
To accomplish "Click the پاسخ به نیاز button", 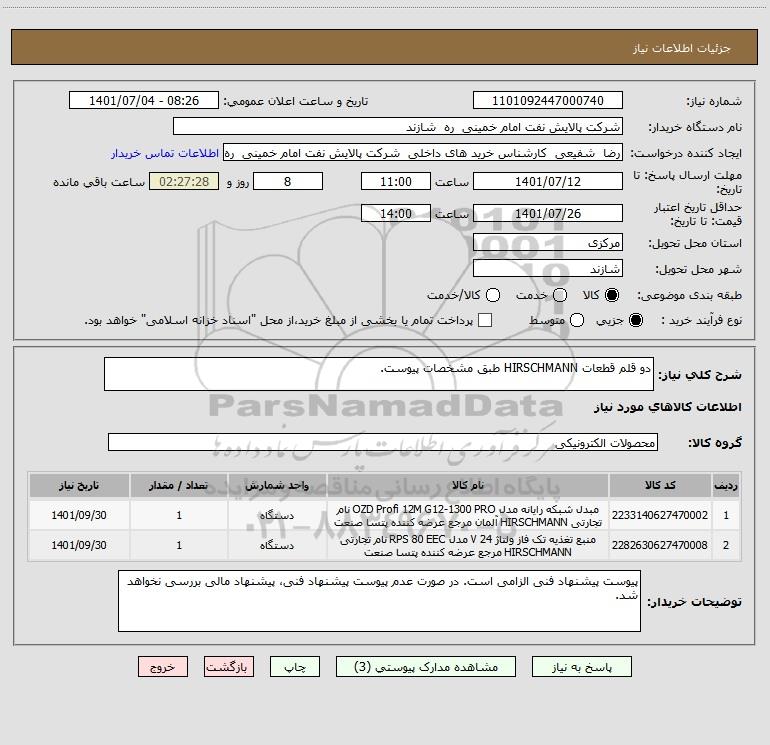I will click(x=582, y=667).
